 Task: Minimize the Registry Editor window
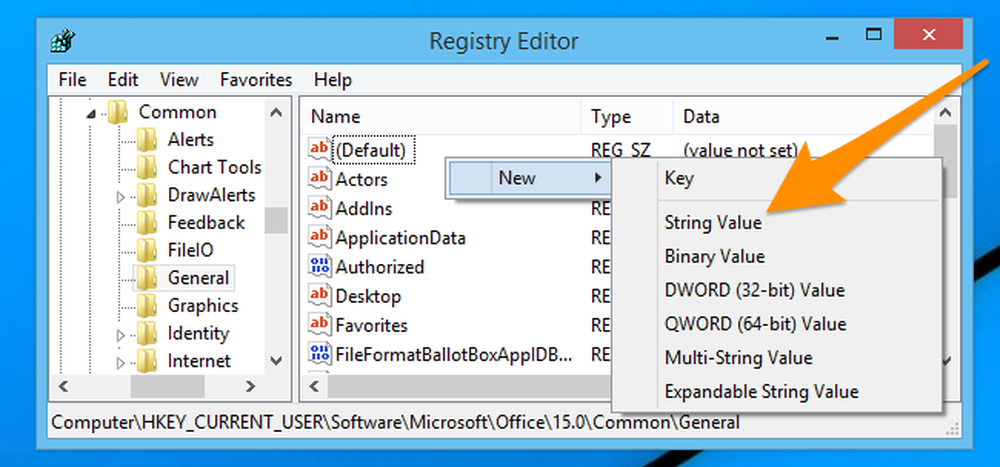(x=832, y=37)
